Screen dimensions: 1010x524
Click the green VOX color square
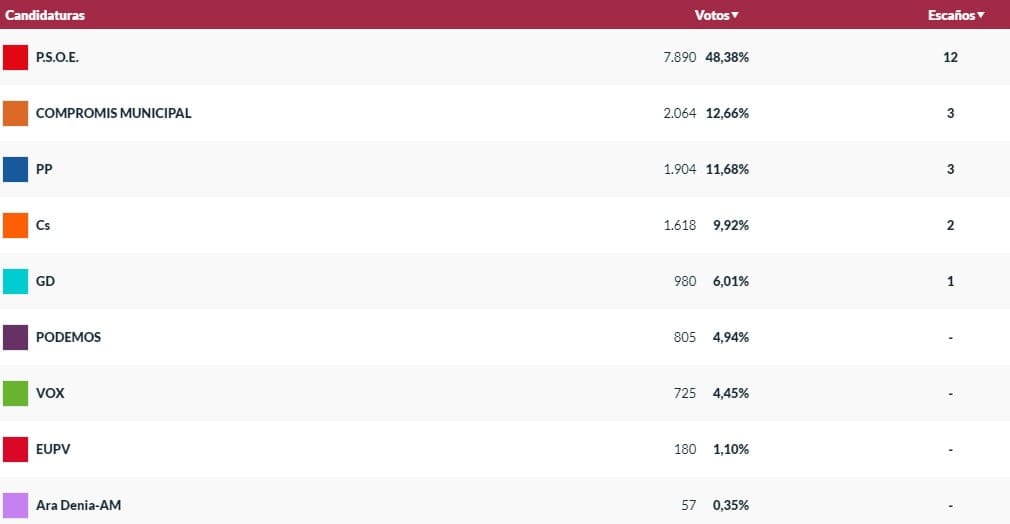tap(15, 393)
